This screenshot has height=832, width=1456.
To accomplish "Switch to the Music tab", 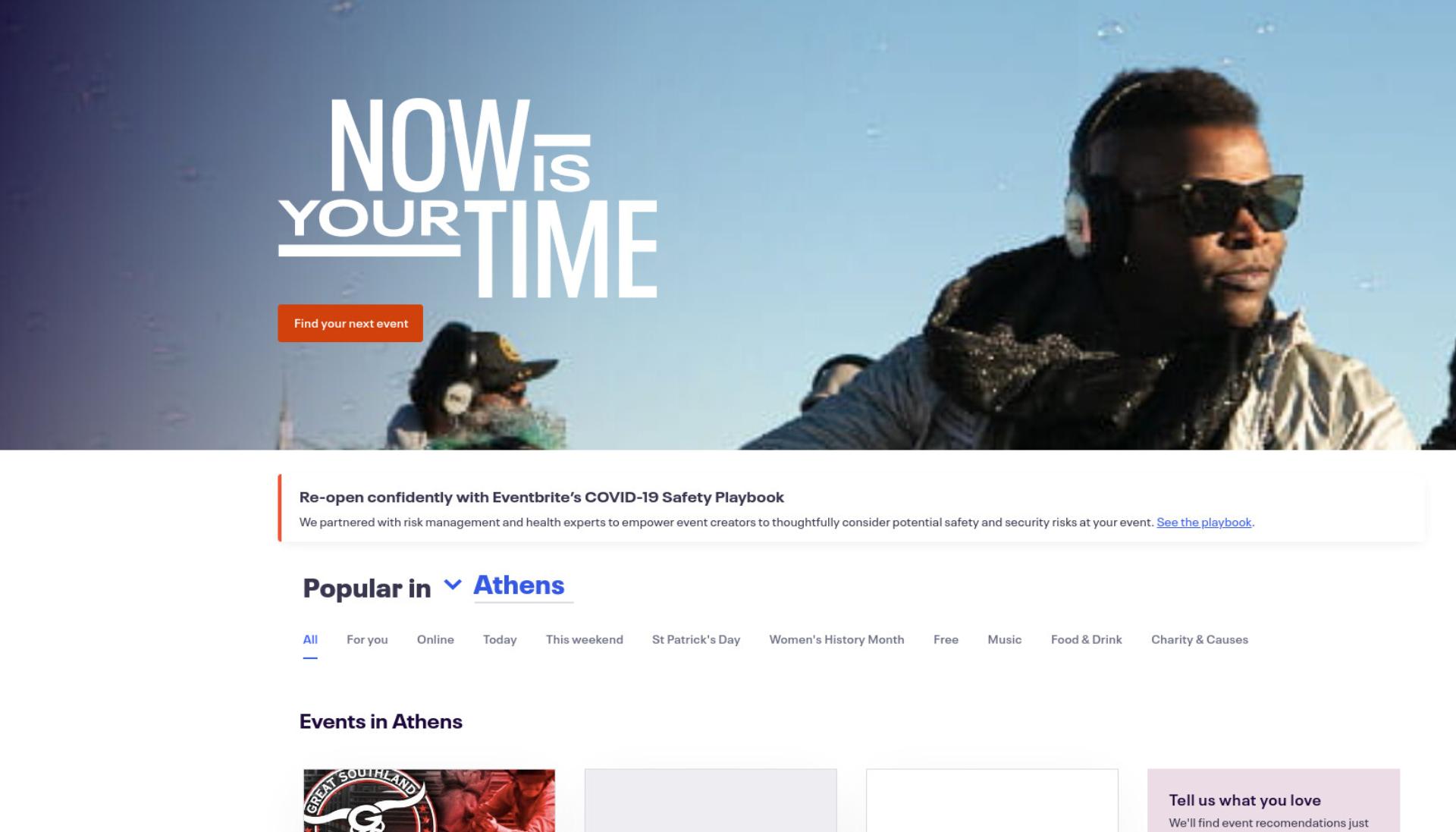I will click(1004, 639).
